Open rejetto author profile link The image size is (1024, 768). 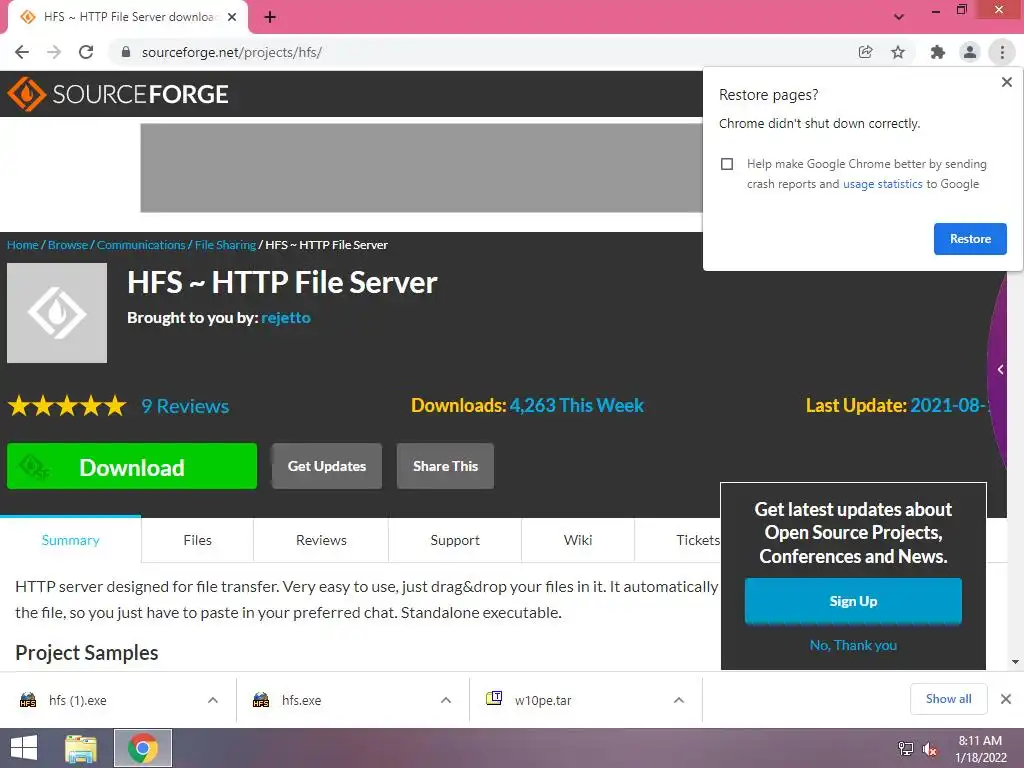285,318
